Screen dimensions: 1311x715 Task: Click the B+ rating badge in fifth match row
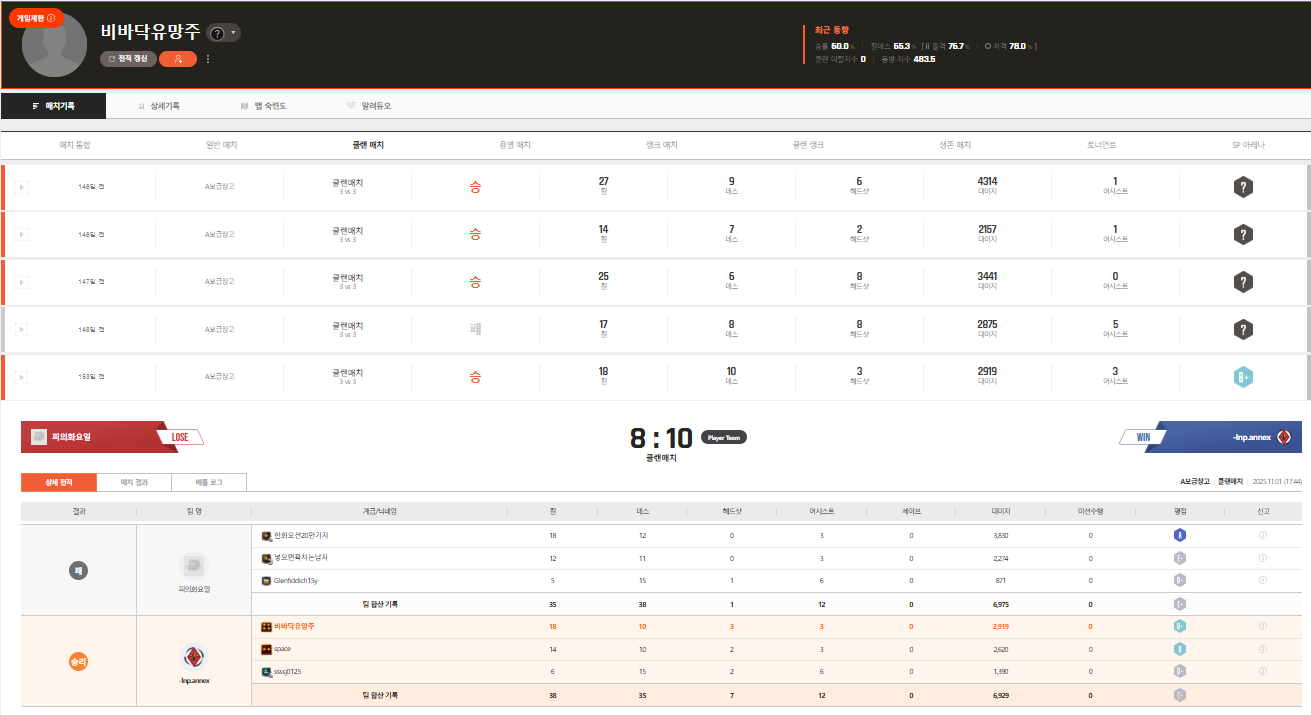[x=1242, y=377]
